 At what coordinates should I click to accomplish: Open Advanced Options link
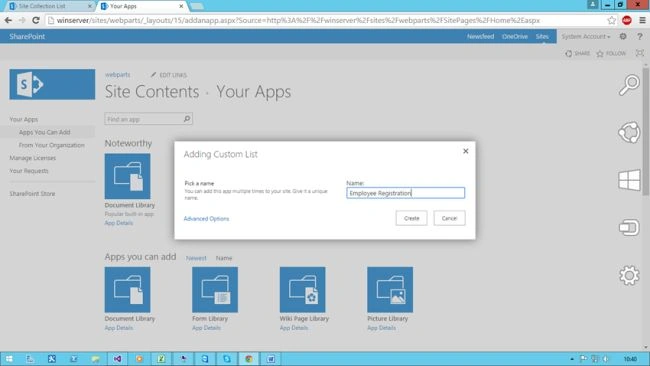point(206,218)
